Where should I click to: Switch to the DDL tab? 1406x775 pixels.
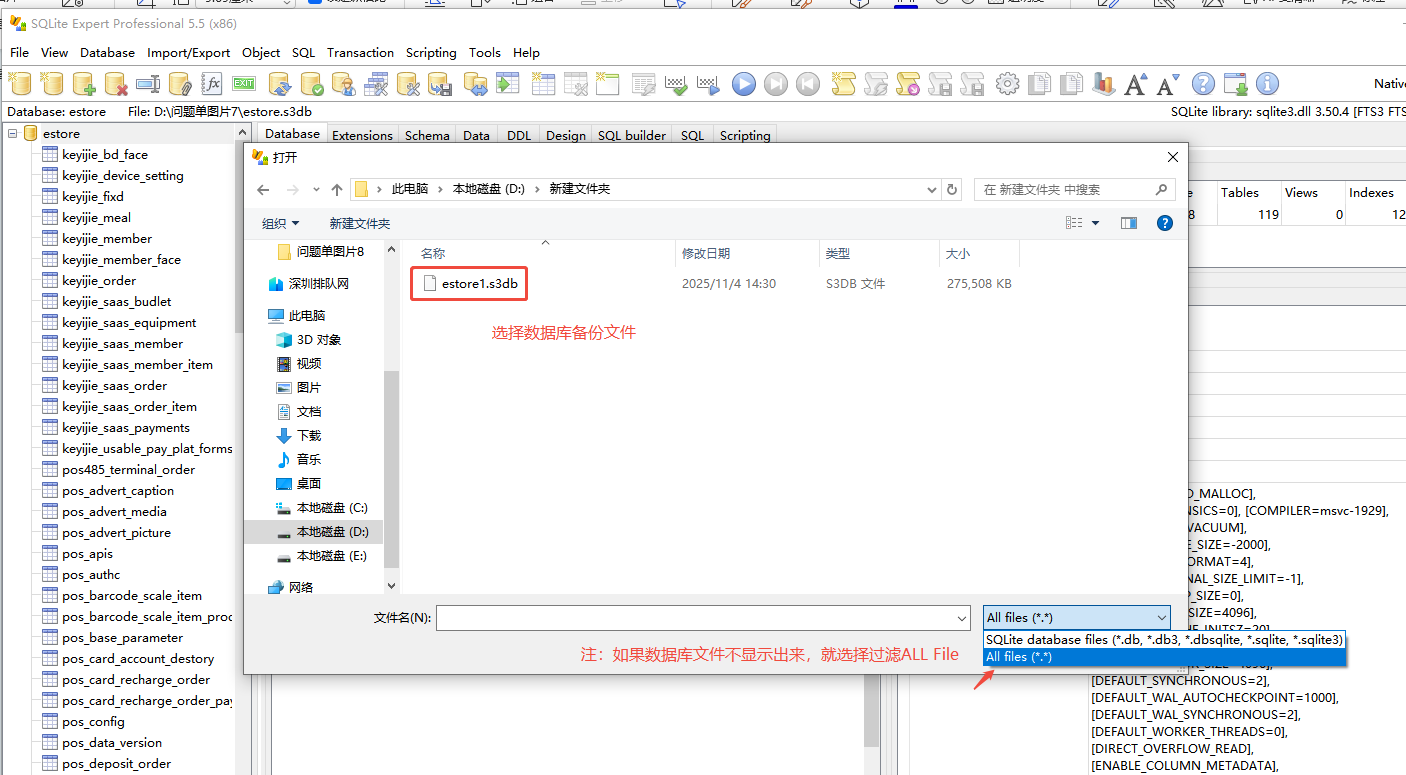[x=519, y=135]
